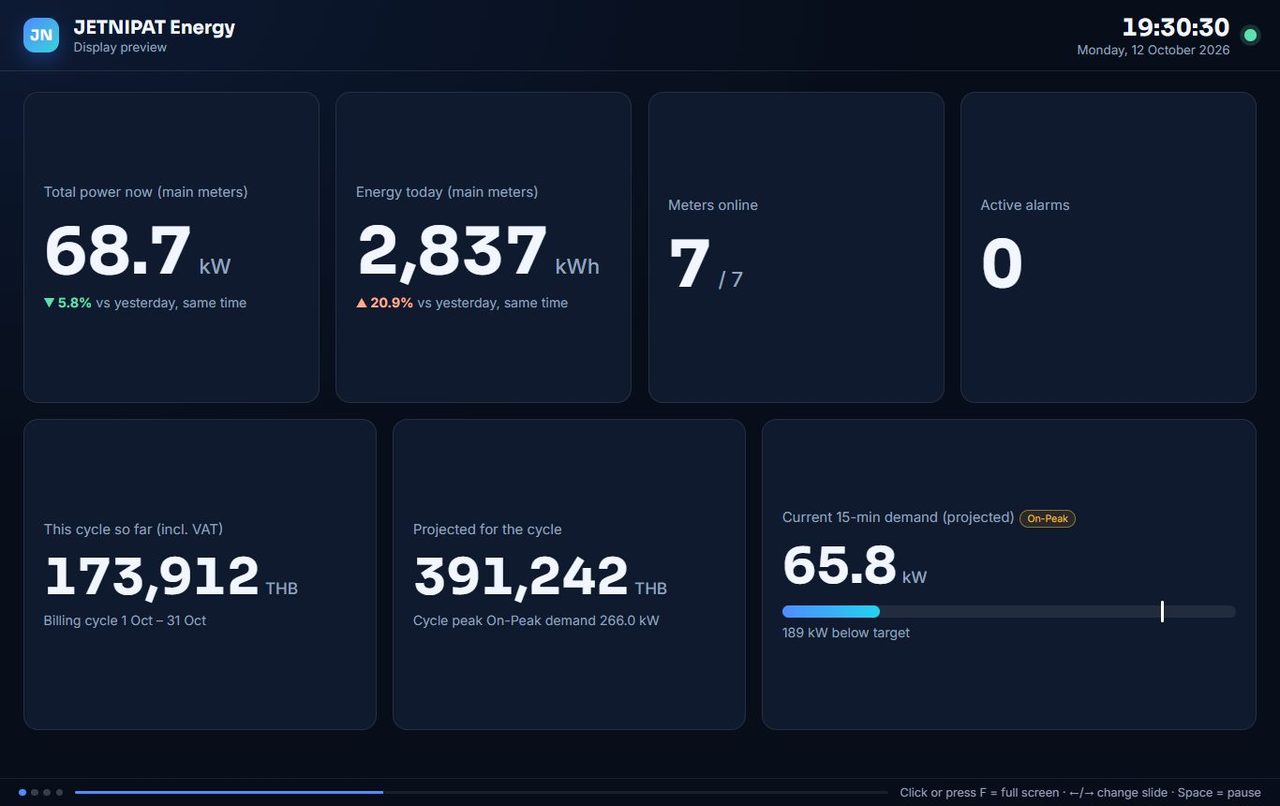Screen dimensions: 1280x806
Task: Click the slide progress bar at the bottom
Action: (x=481, y=792)
